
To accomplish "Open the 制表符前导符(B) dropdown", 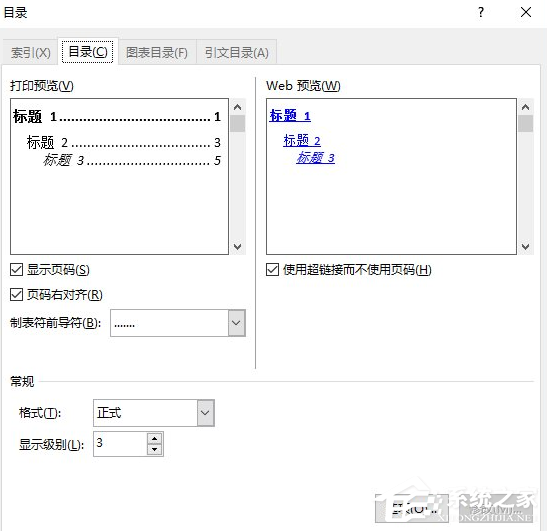I will point(237,323).
